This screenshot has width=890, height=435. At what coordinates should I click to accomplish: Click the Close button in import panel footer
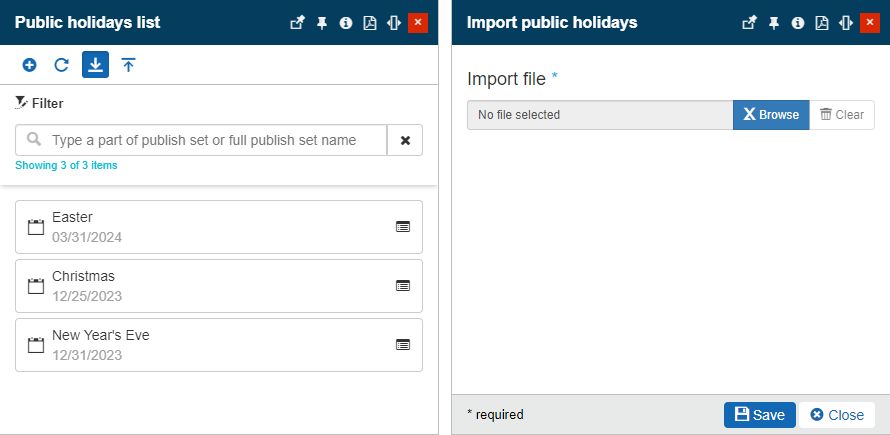click(x=837, y=415)
